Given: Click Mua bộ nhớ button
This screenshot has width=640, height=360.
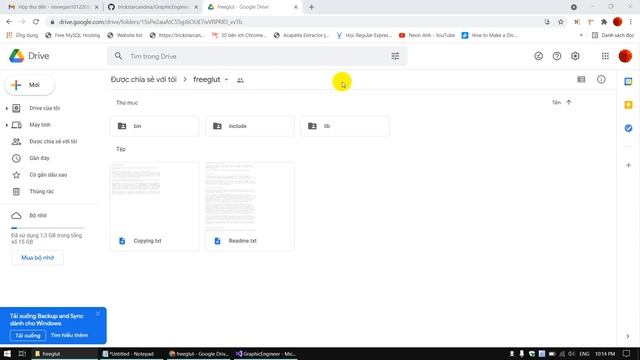Looking at the screenshot, I should (38, 258).
